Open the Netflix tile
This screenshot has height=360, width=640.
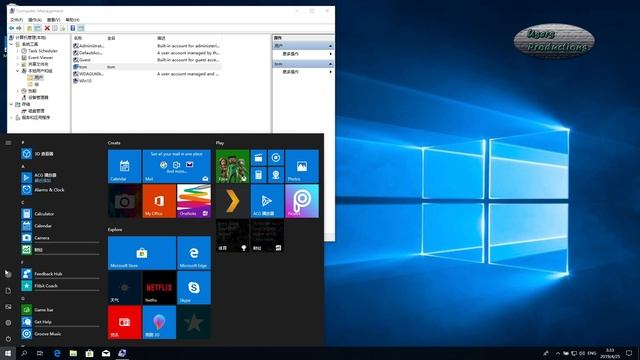click(159, 288)
